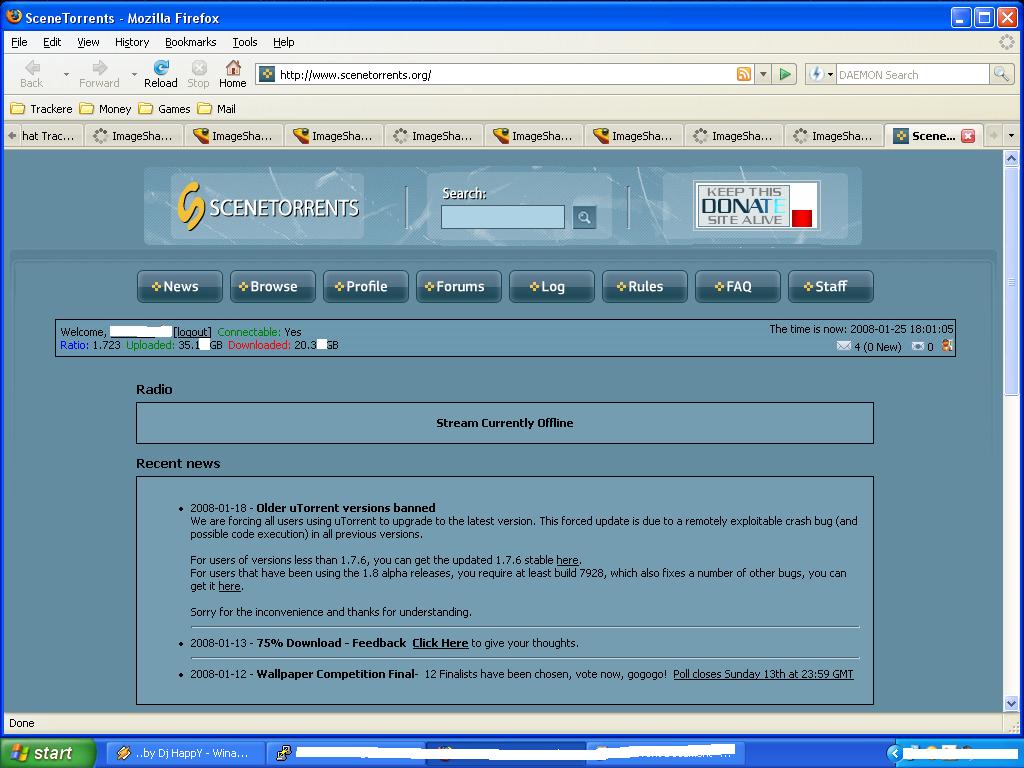The width and height of the screenshot is (1024, 768).
Task: Click the logout link
Action: (x=193, y=332)
